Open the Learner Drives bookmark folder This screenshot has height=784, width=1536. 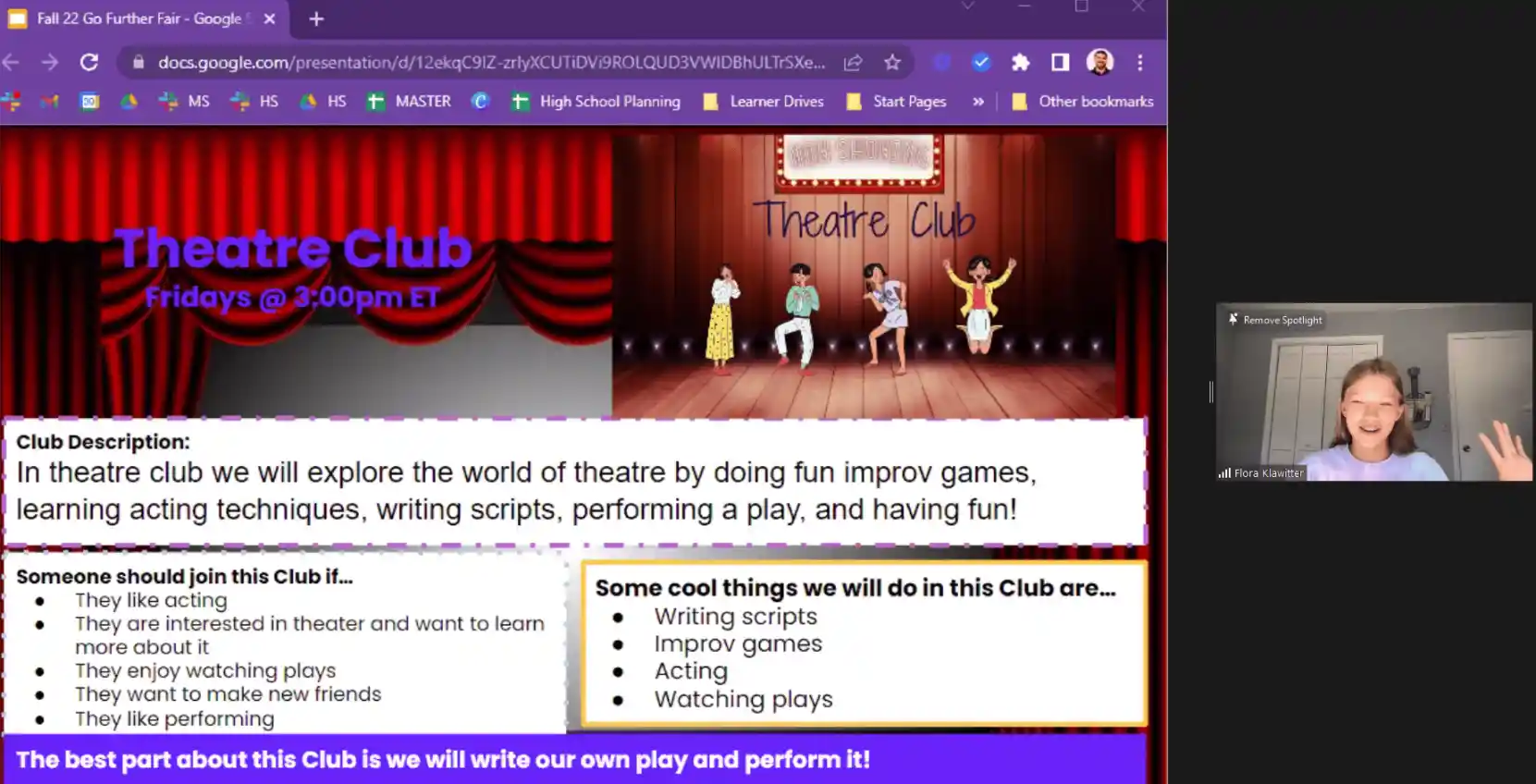(x=764, y=102)
